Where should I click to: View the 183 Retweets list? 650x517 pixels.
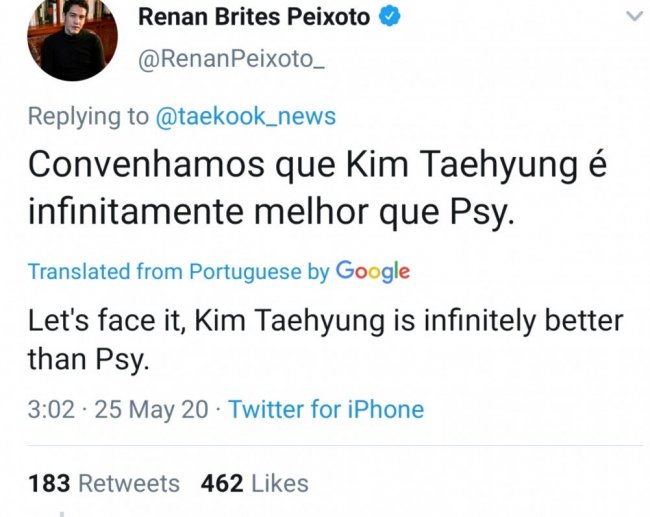104,484
